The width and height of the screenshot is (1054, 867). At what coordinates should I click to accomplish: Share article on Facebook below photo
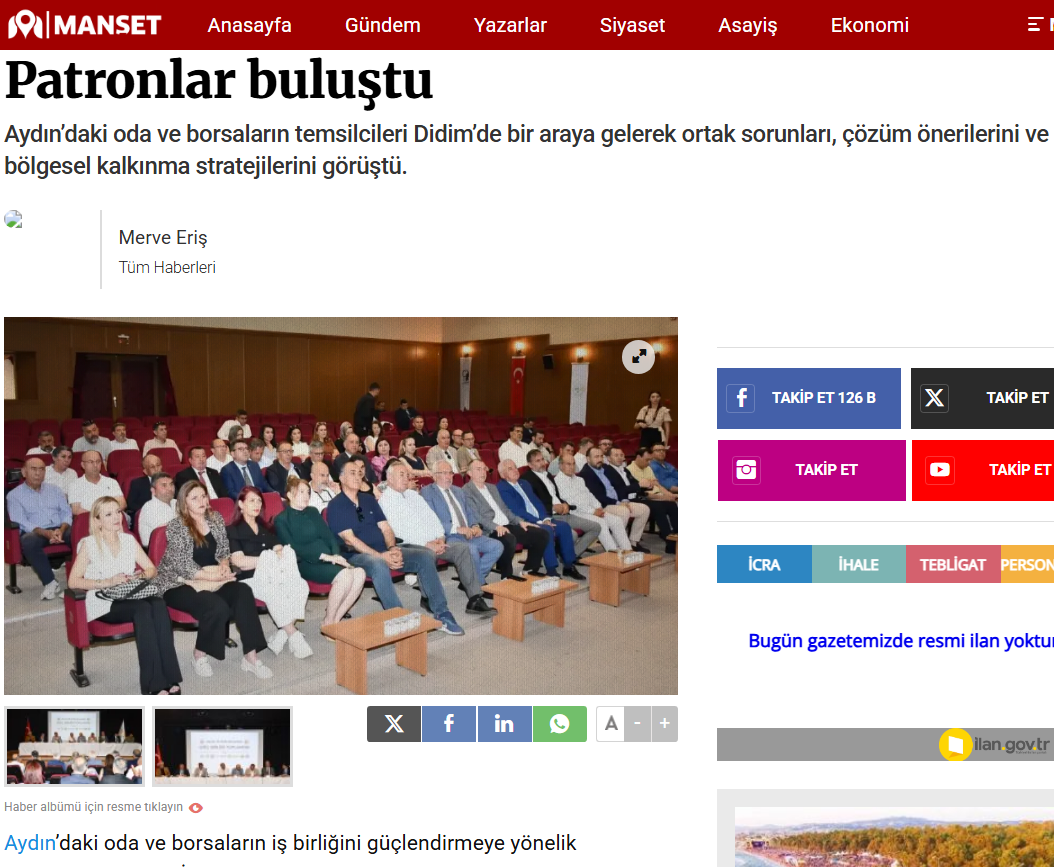(x=449, y=724)
